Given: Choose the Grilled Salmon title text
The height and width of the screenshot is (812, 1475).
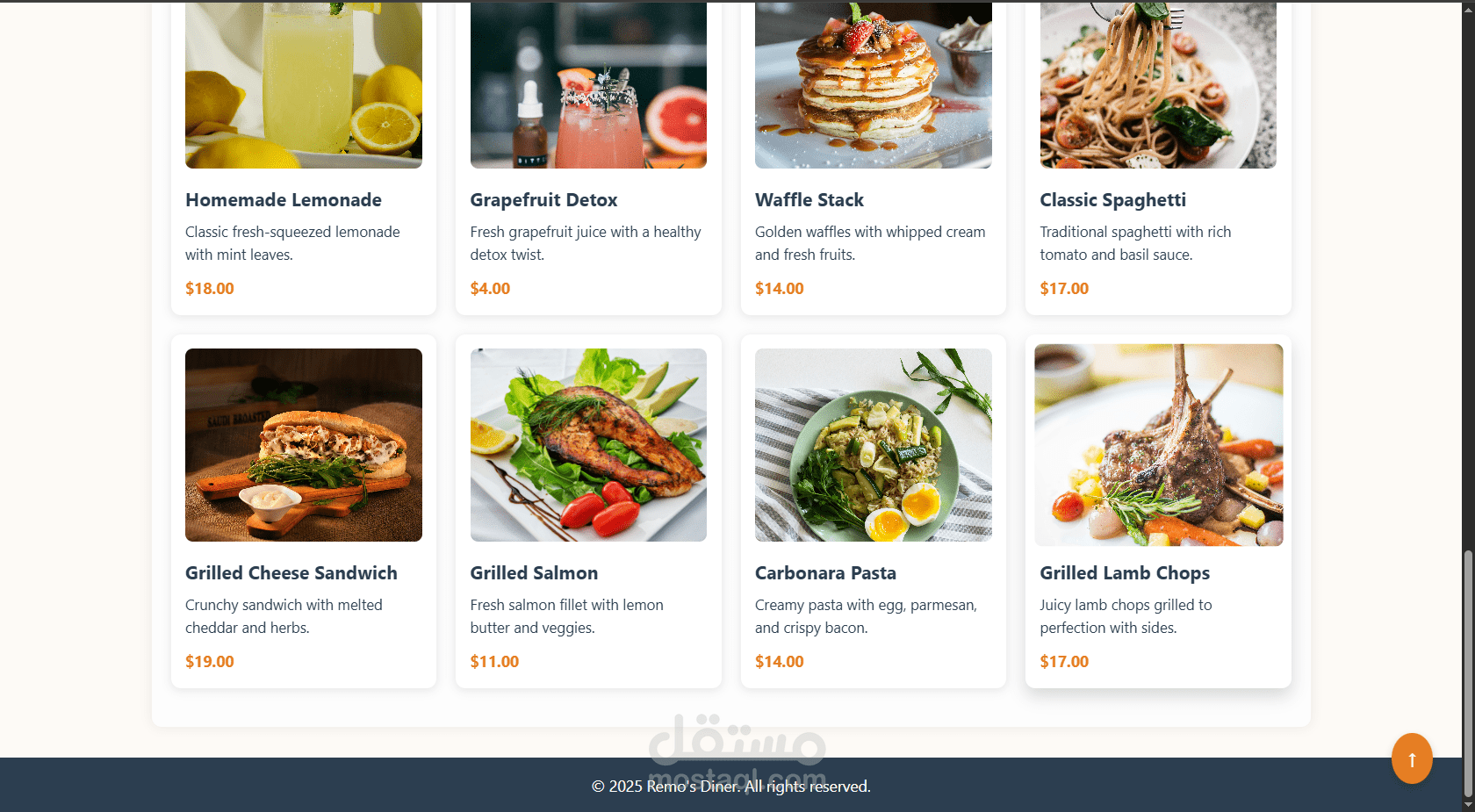Looking at the screenshot, I should click(534, 573).
